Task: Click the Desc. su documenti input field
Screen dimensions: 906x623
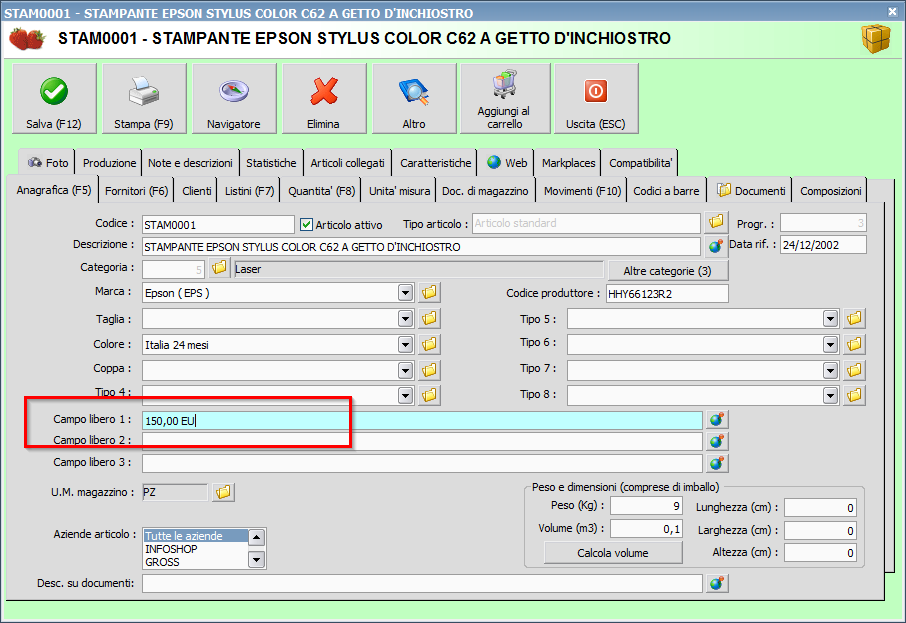Action: tap(422, 584)
